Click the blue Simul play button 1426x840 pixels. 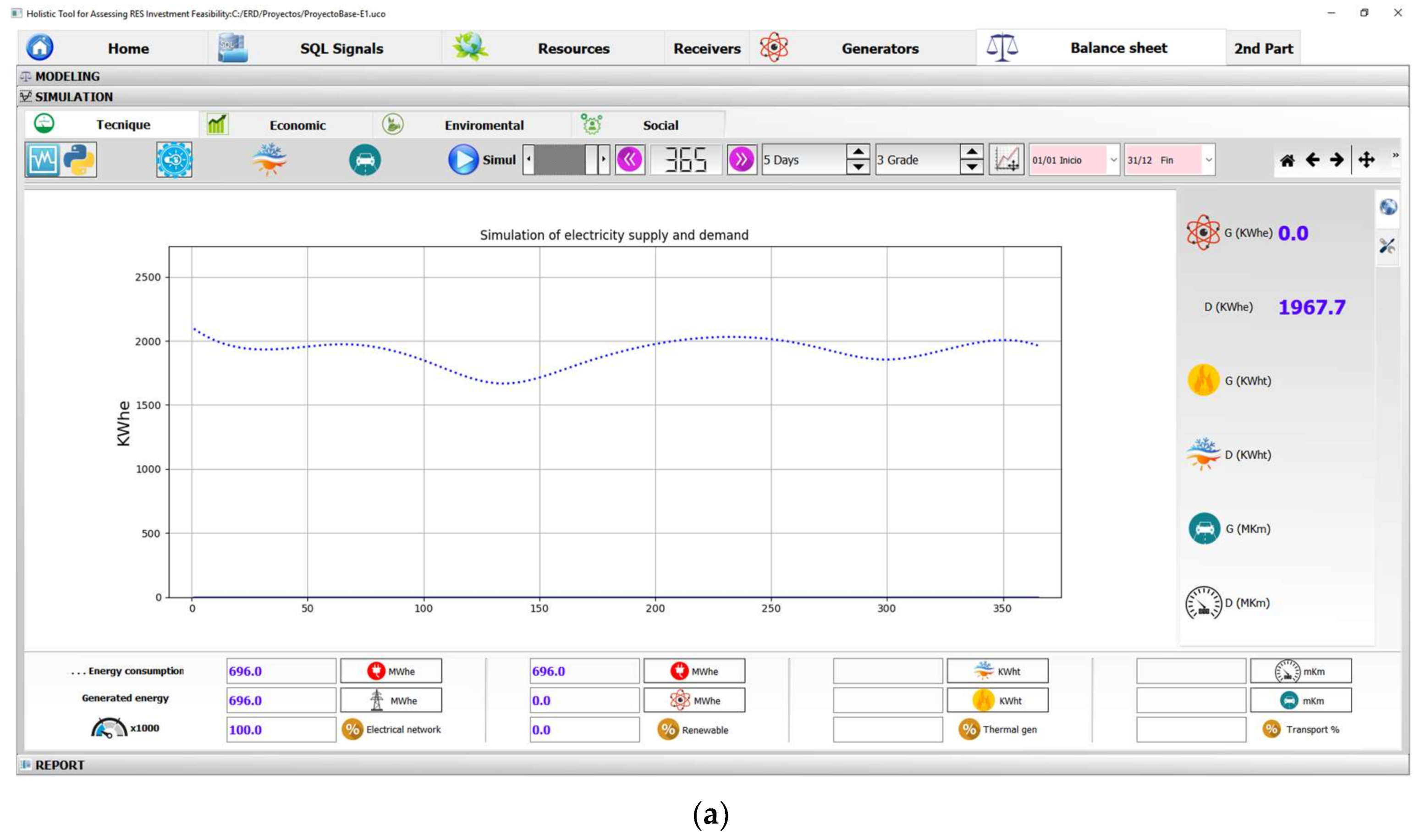tap(463, 160)
